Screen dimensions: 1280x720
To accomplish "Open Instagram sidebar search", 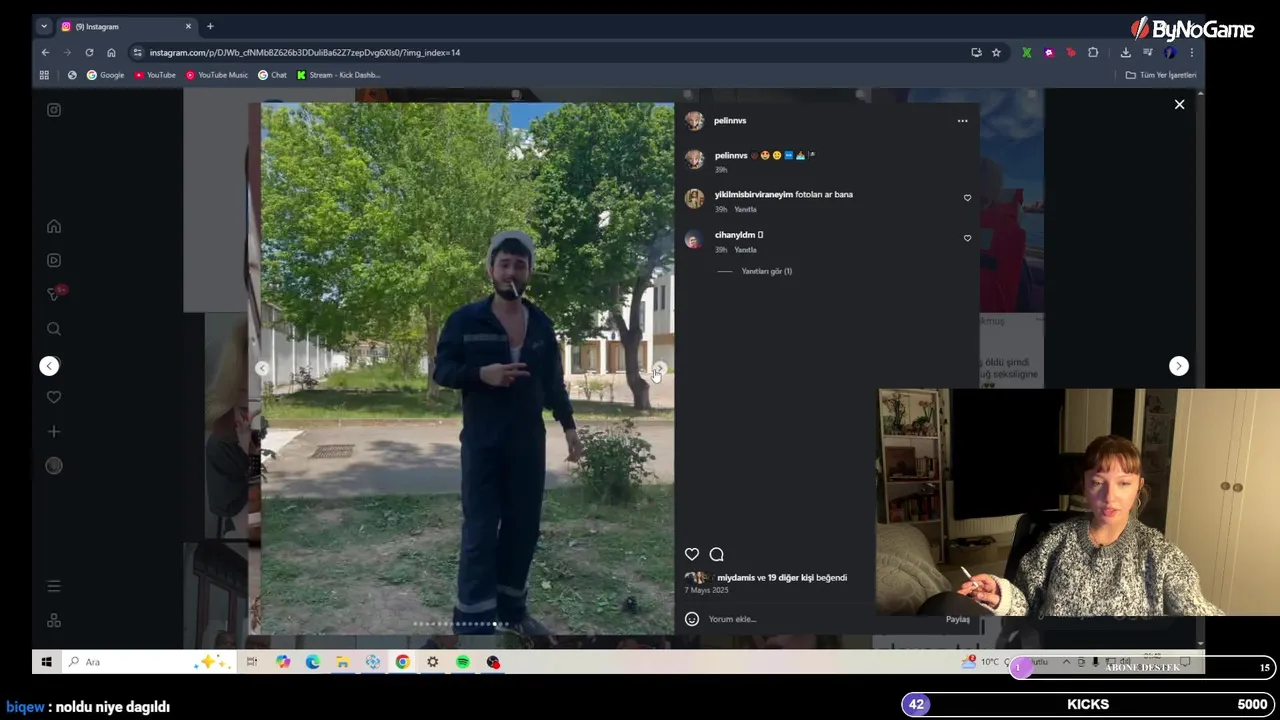I will point(54,329).
